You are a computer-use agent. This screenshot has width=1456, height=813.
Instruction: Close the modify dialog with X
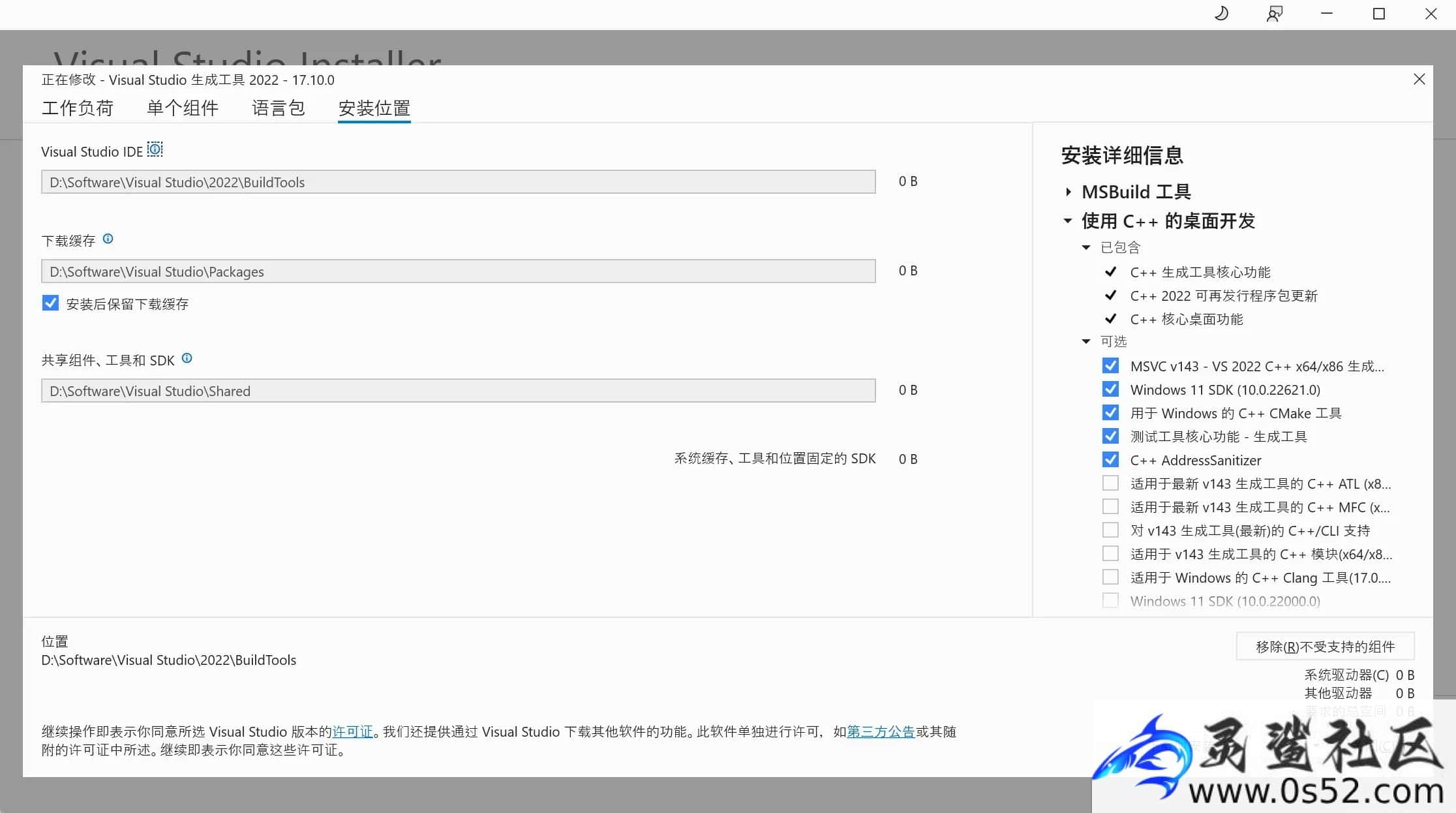1419,79
